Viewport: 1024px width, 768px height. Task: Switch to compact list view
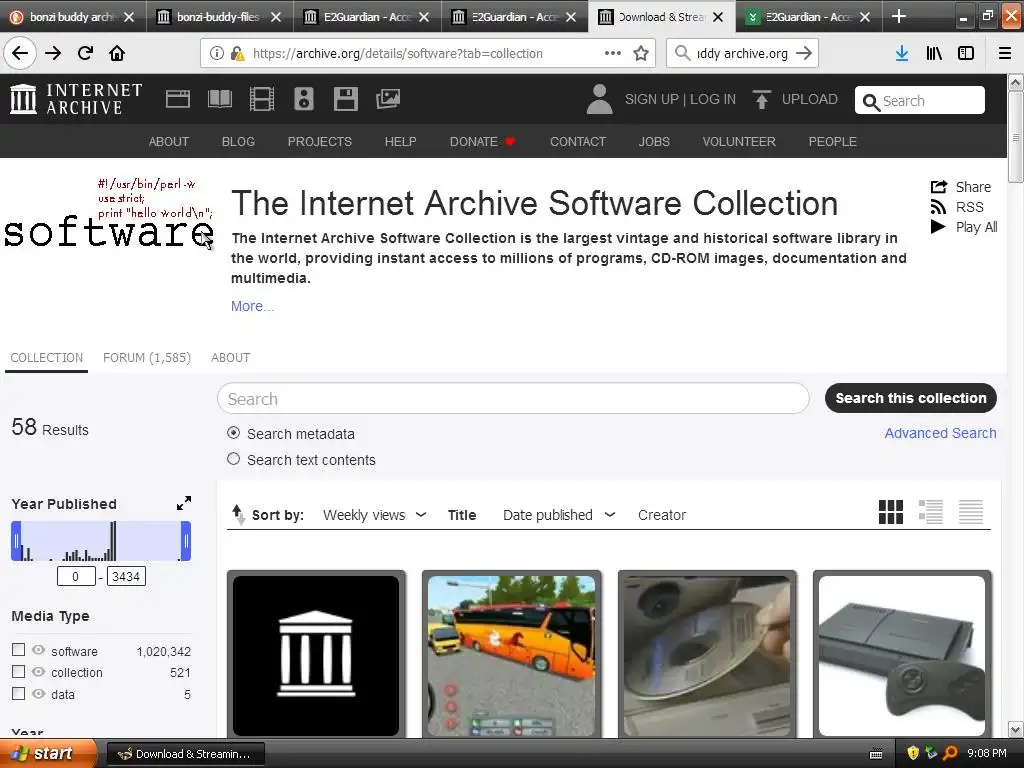pos(970,512)
